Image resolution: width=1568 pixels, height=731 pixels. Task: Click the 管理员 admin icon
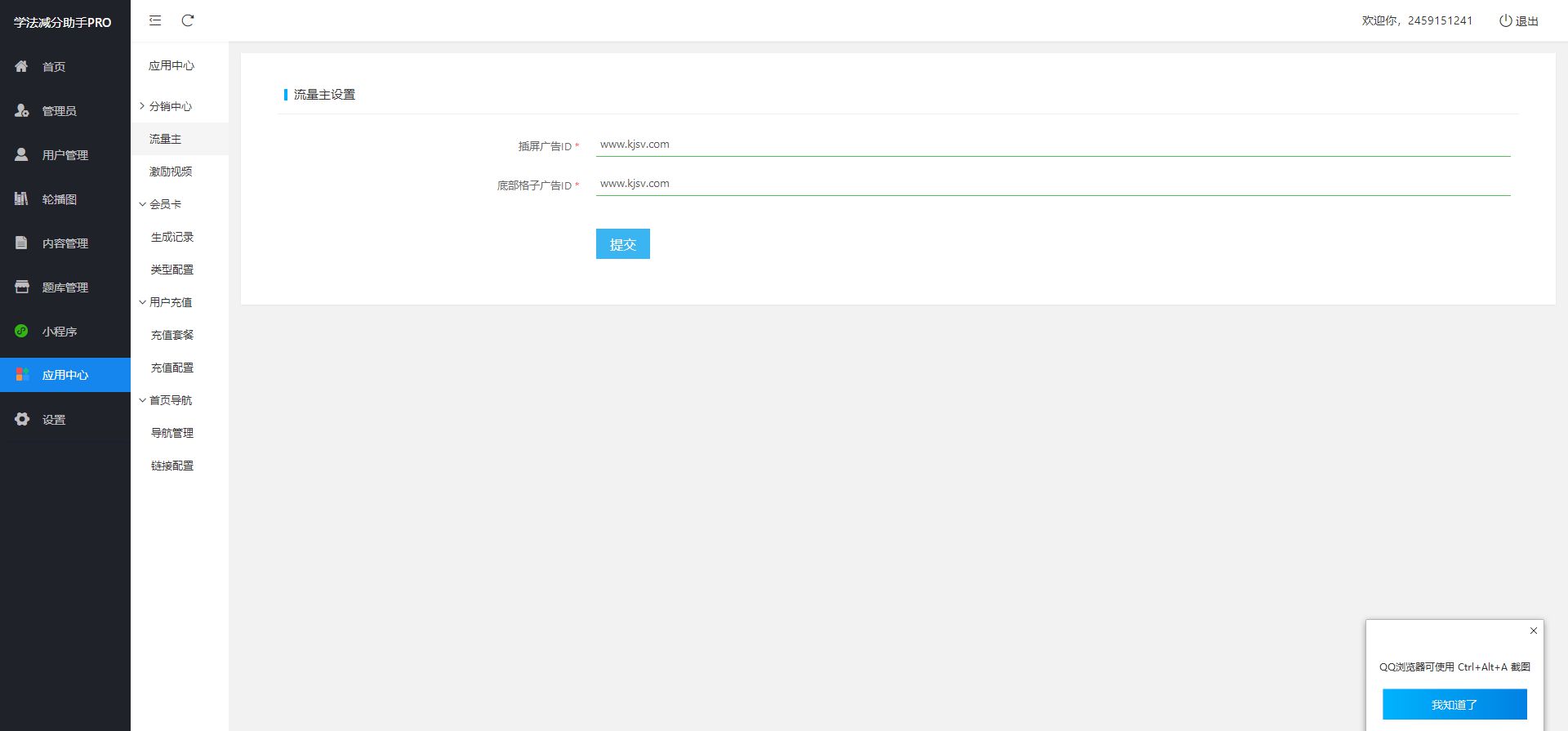(21, 110)
